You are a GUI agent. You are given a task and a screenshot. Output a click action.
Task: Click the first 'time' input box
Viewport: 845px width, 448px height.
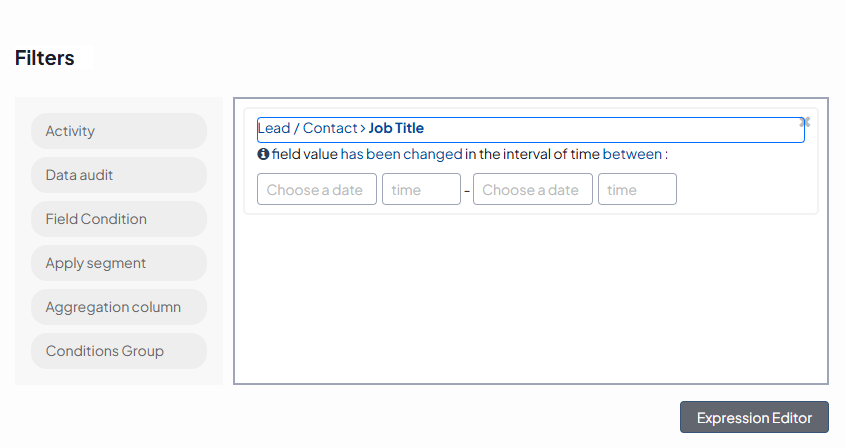click(x=421, y=189)
